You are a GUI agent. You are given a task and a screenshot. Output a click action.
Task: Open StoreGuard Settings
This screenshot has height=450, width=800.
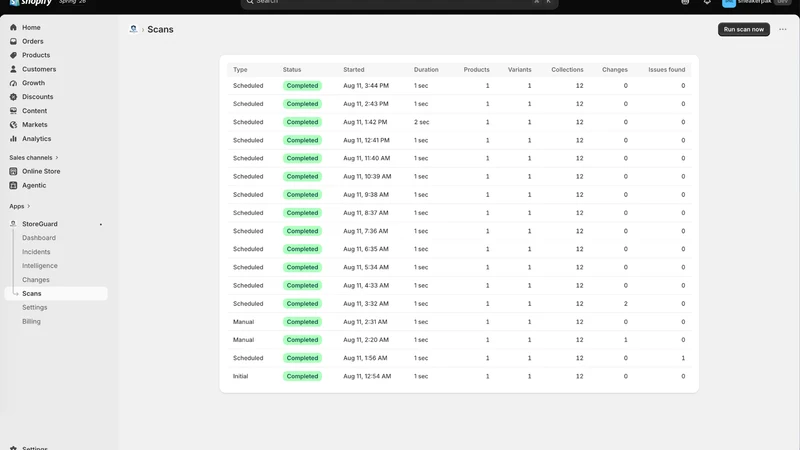[35, 307]
